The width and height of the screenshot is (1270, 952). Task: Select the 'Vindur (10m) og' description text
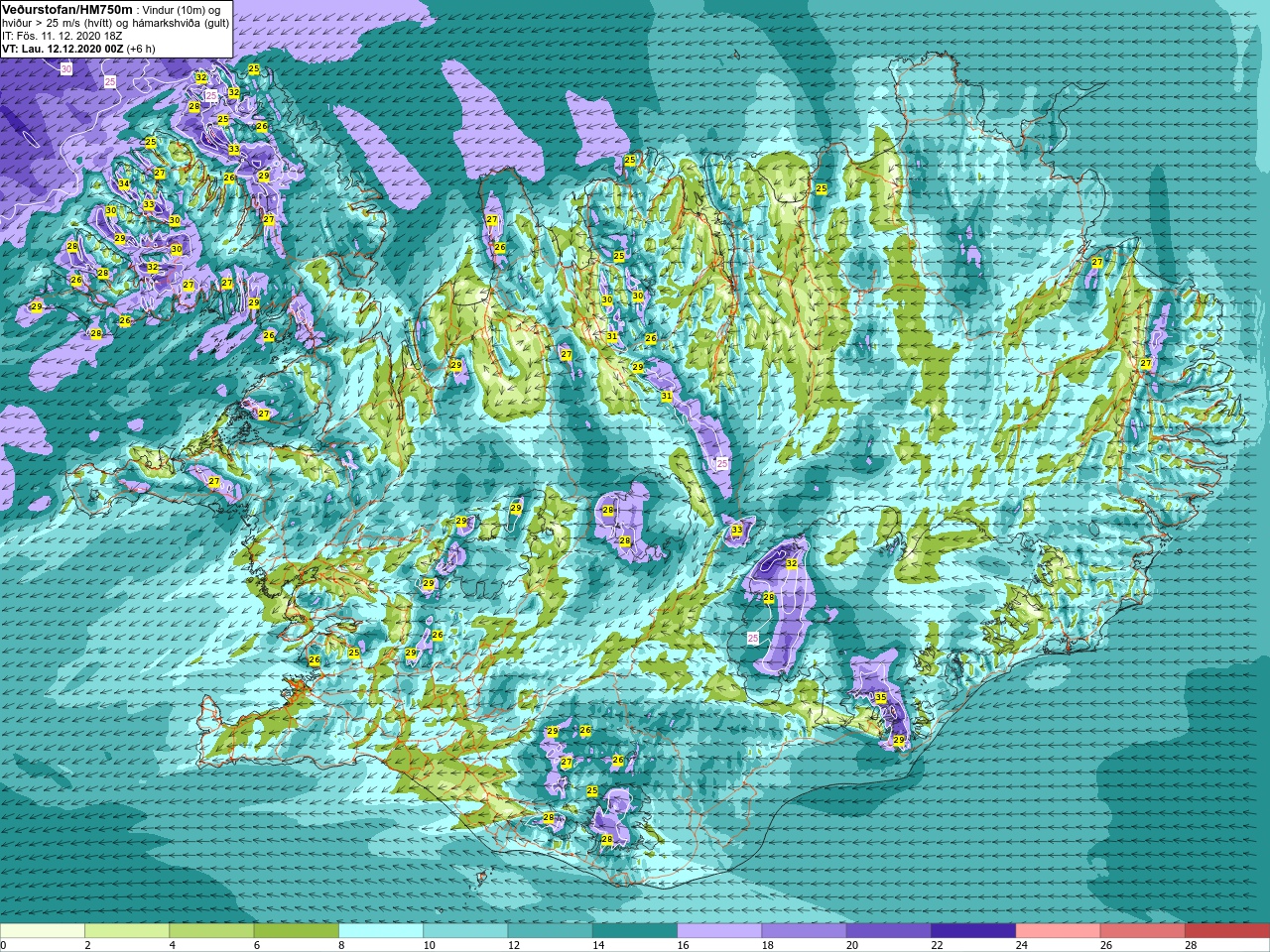pyautogui.click(x=183, y=10)
